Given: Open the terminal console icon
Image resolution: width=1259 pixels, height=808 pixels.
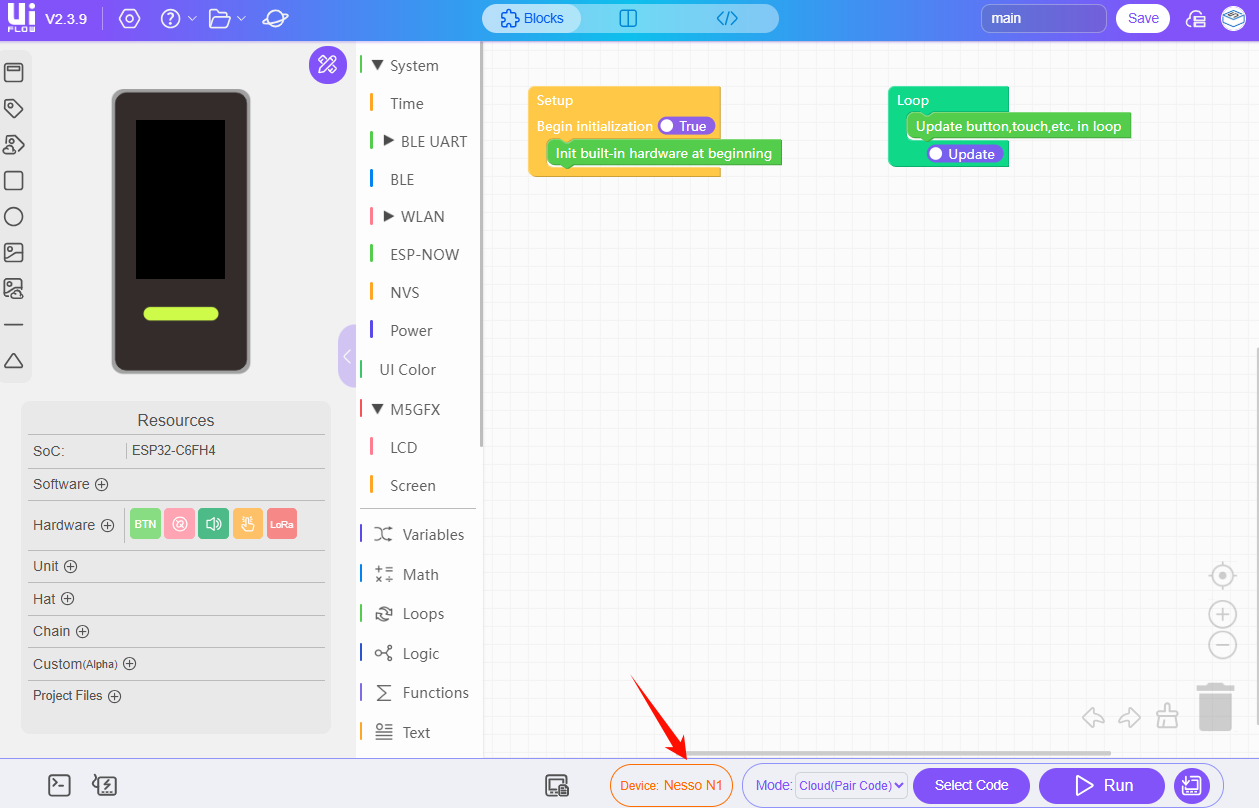Looking at the screenshot, I should point(60,785).
